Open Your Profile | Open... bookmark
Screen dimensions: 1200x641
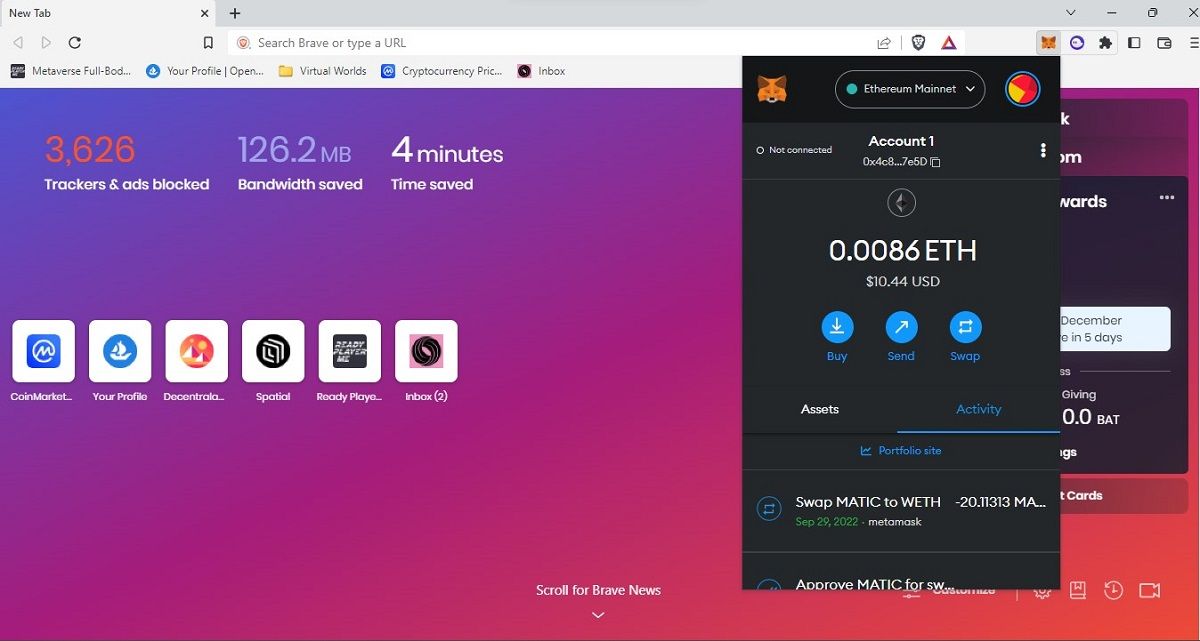205,71
